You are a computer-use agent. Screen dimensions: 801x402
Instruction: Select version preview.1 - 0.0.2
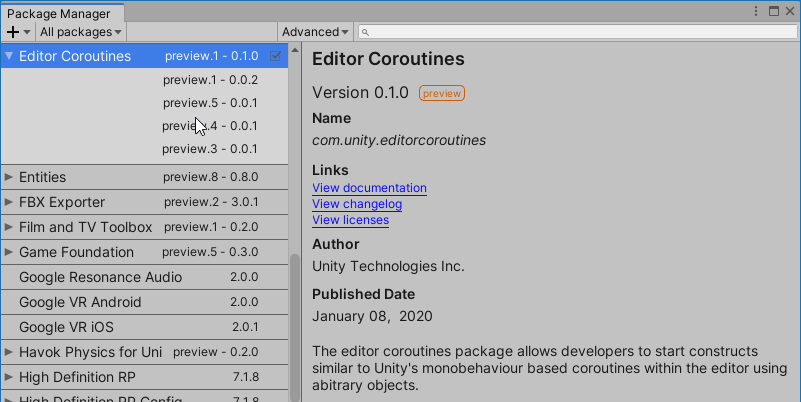click(210, 80)
